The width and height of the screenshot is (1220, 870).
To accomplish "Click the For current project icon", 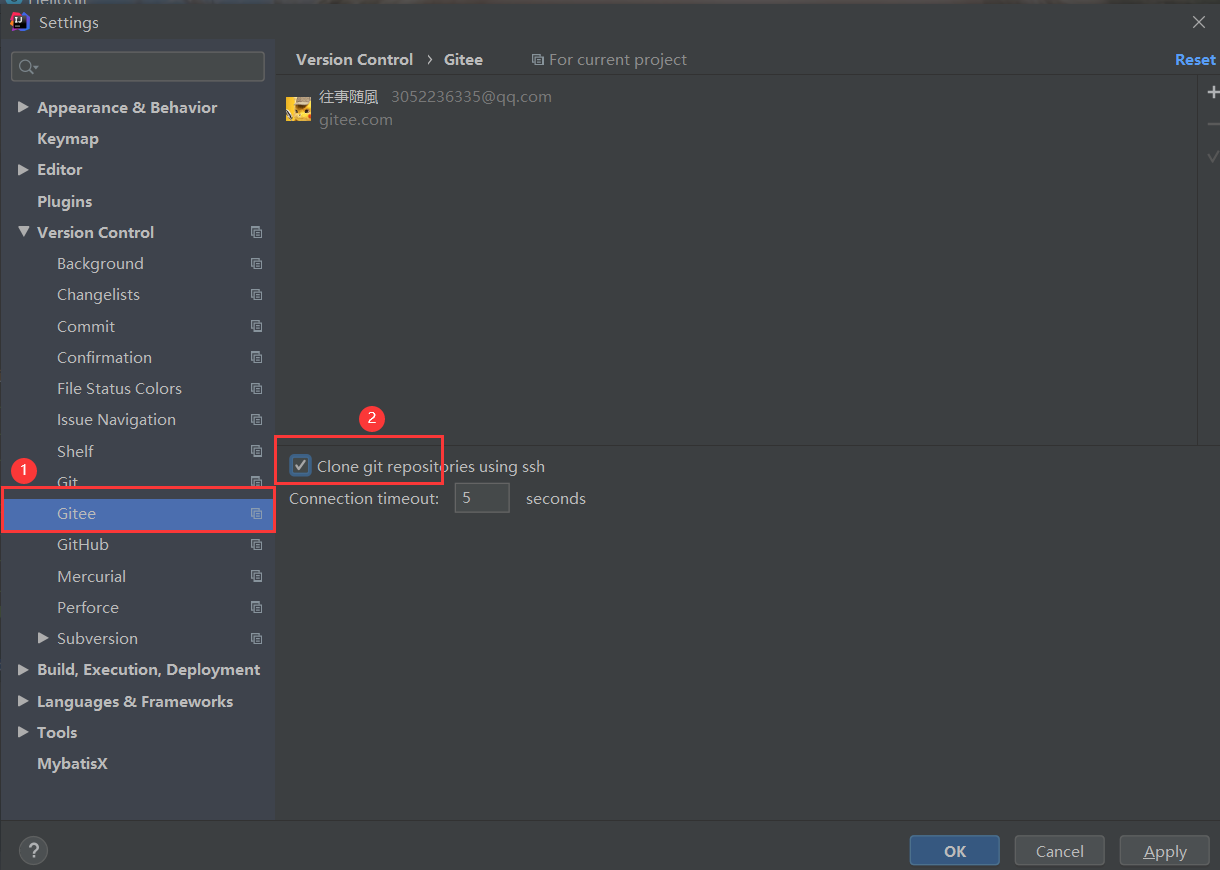I will [538, 60].
